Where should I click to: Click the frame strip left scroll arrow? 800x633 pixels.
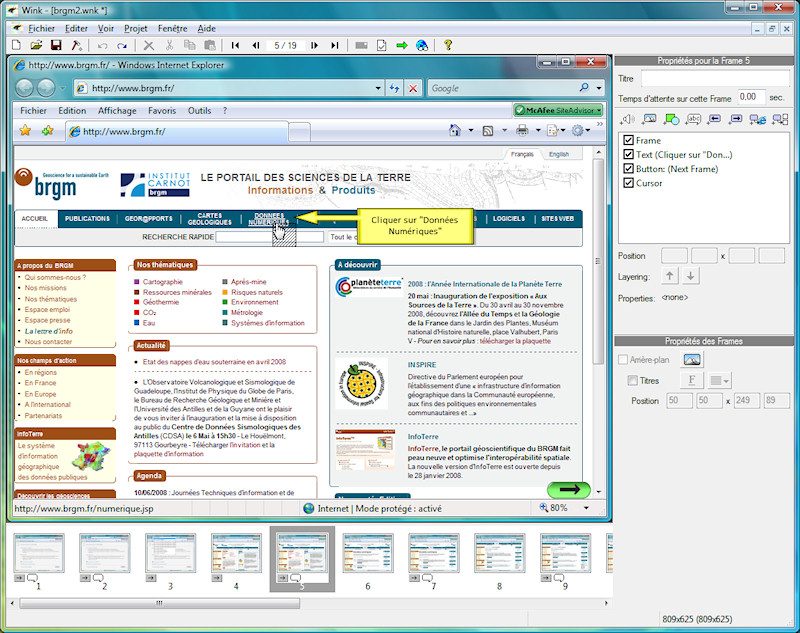tap(12, 603)
